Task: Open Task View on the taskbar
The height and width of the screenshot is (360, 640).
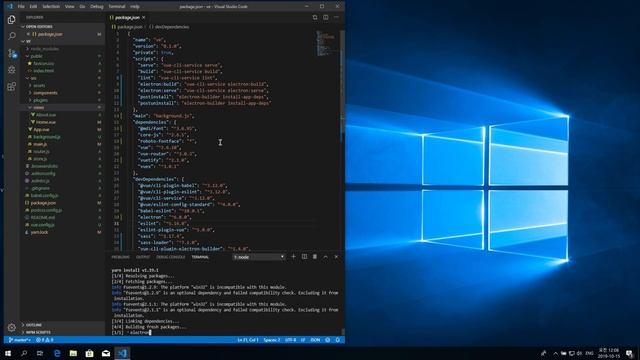Action: click(40, 353)
